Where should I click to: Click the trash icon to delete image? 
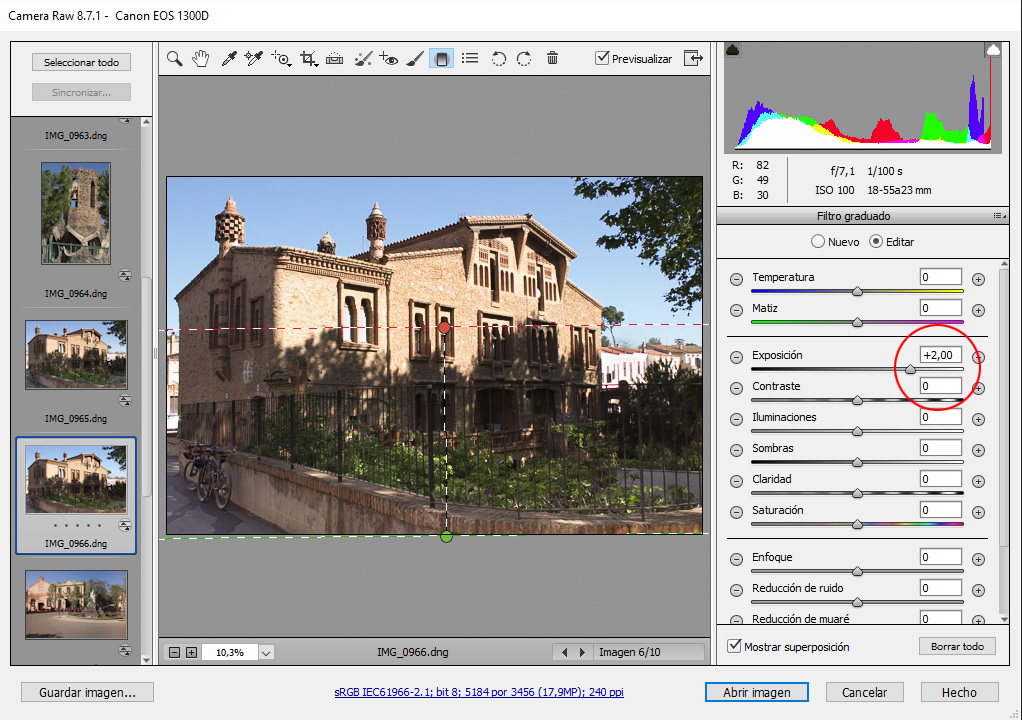(x=552, y=59)
